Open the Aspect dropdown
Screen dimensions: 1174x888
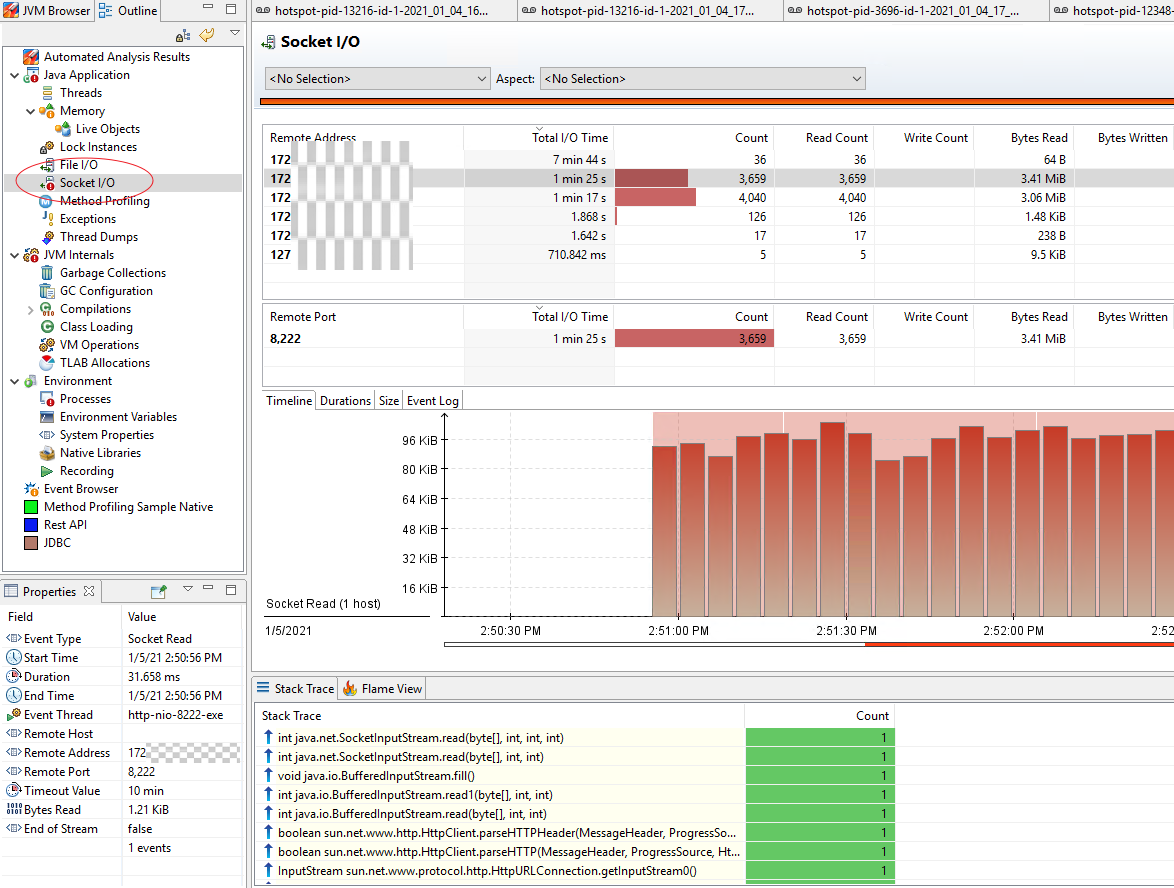click(702, 79)
